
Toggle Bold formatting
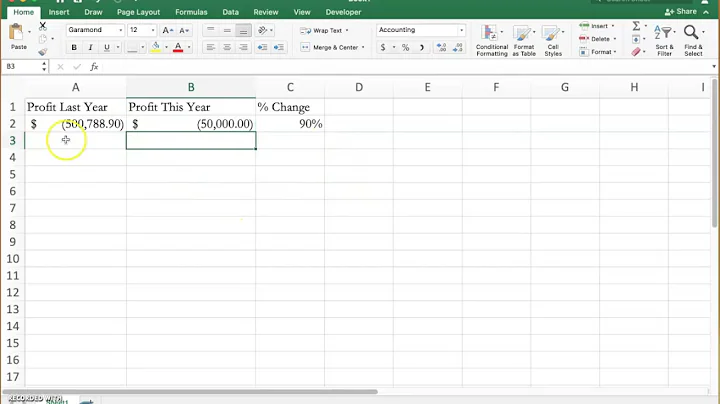click(74, 47)
